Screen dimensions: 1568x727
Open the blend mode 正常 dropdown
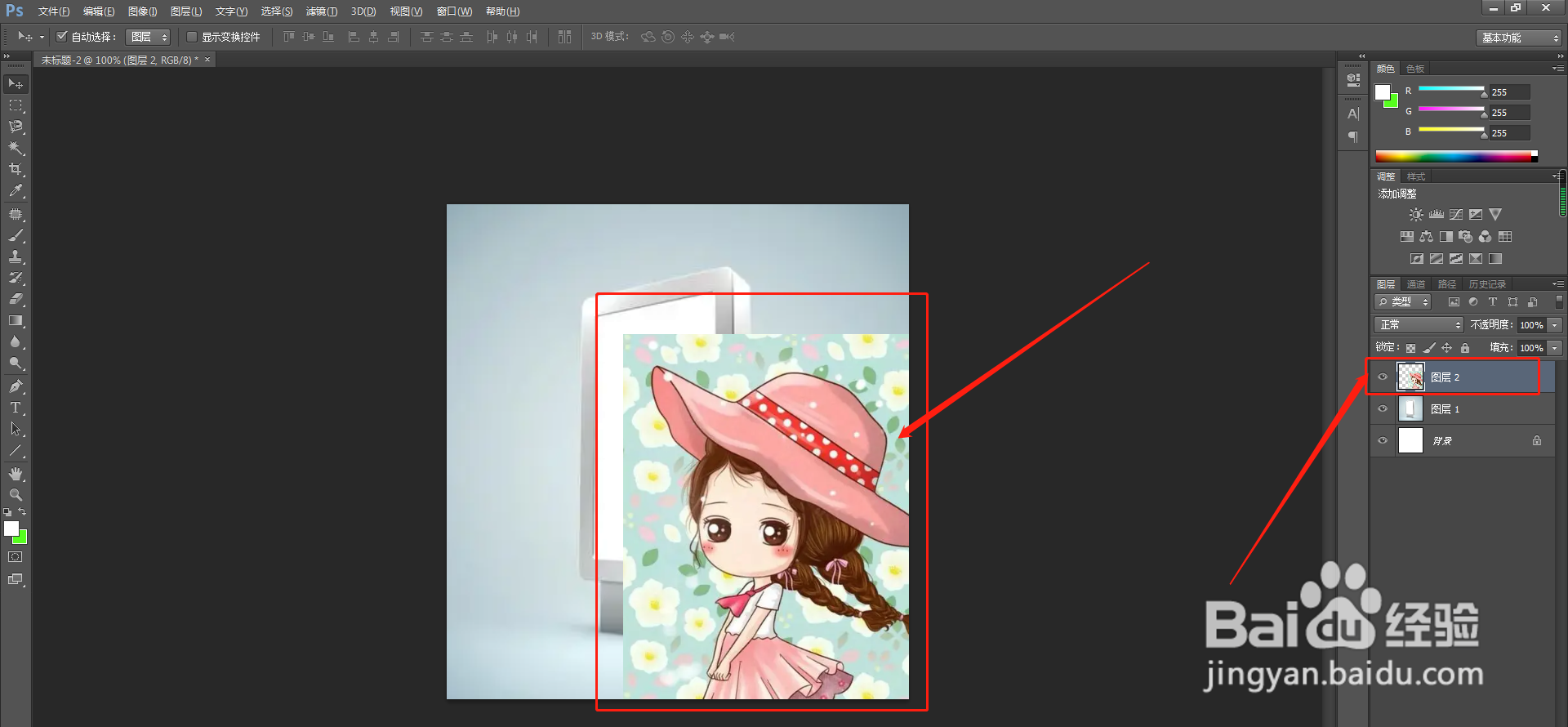point(1419,325)
